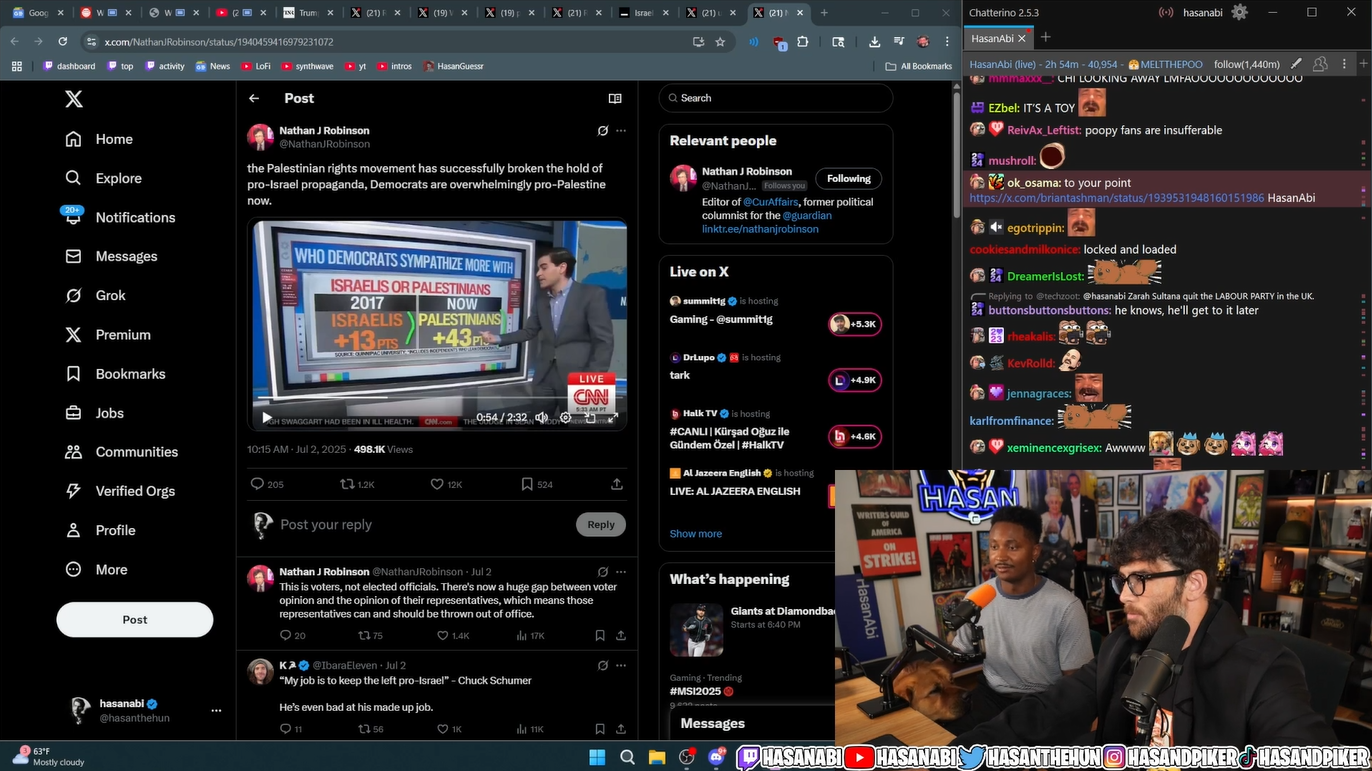Click the Following button for Nathan J Robinson
Viewport: 1372px width, 771px height.
tap(849, 179)
